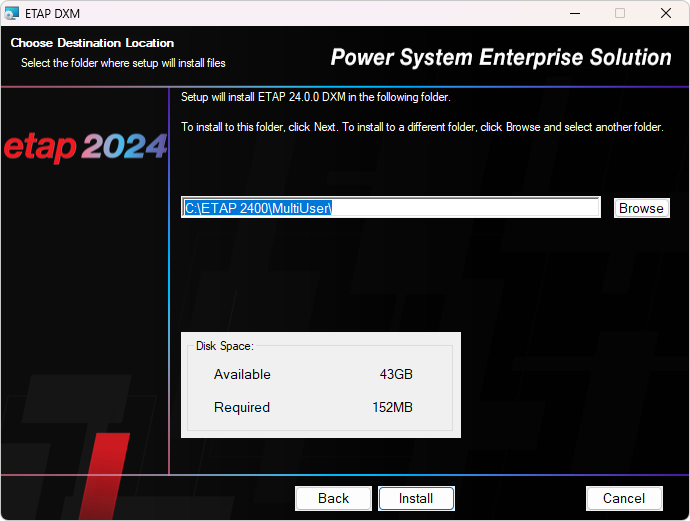Click the "Required" disk space label

(242, 407)
